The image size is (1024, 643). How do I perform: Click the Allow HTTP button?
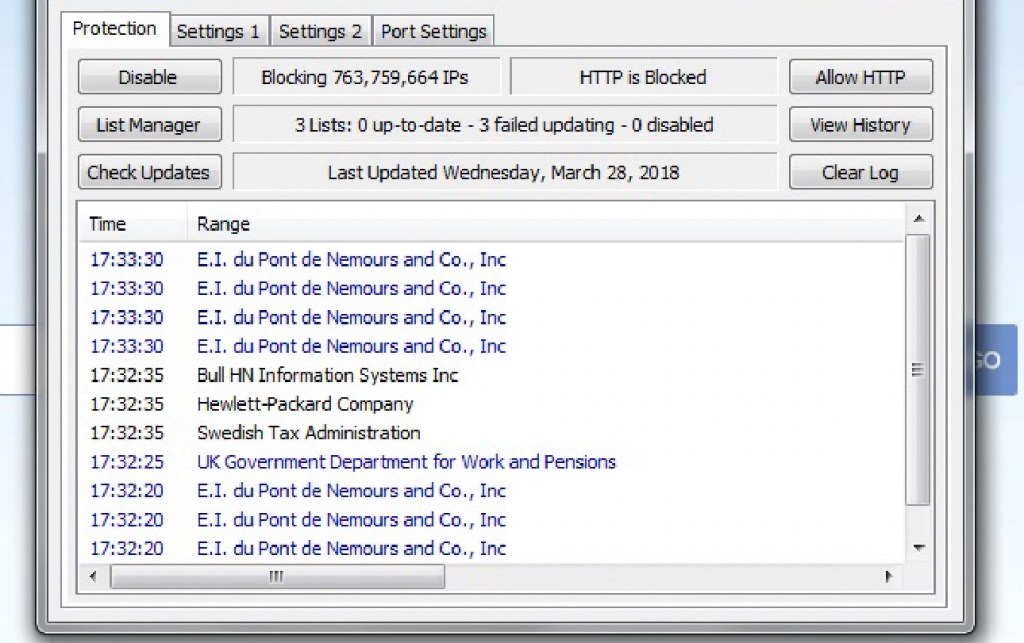[860, 77]
